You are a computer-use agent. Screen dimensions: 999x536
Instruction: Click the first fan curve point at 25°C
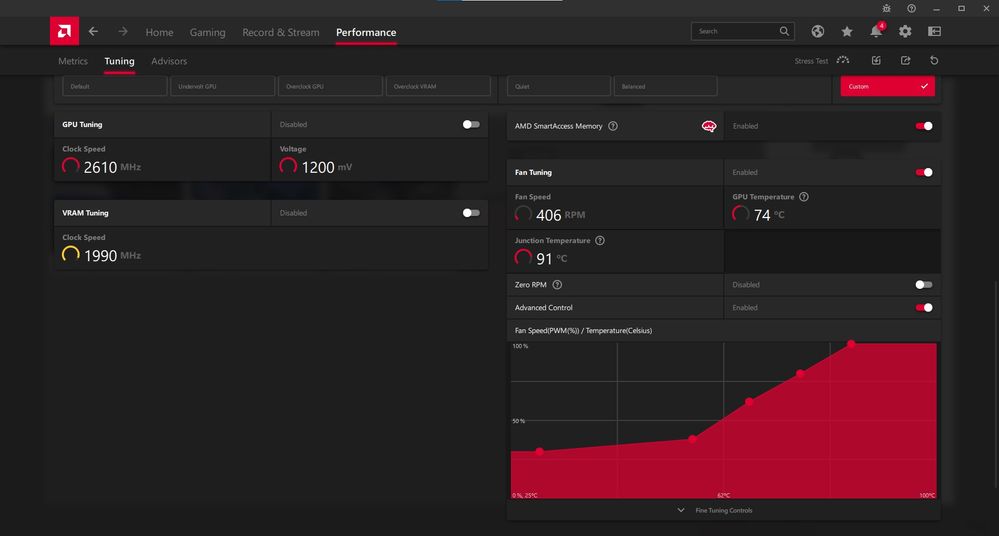pos(540,451)
